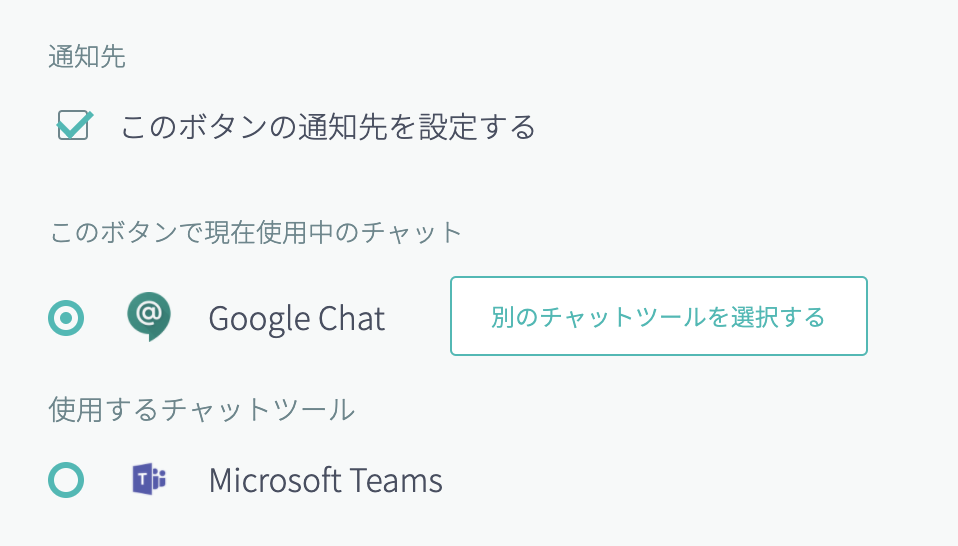Uncheck the このボタンの通知先を設定する checkbox
The image size is (958, 546).
[74, 125]
